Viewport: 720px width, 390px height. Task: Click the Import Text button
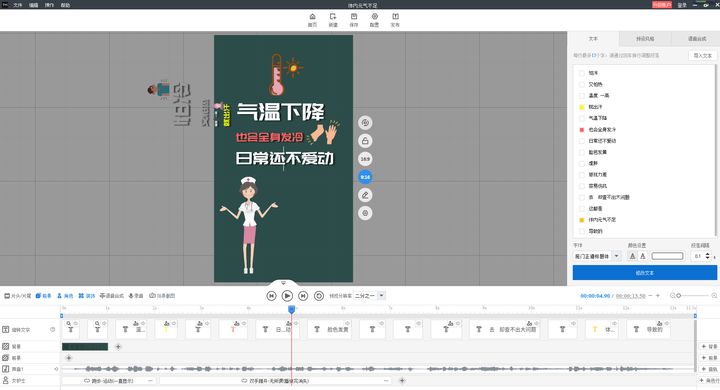tap(703, 55)
